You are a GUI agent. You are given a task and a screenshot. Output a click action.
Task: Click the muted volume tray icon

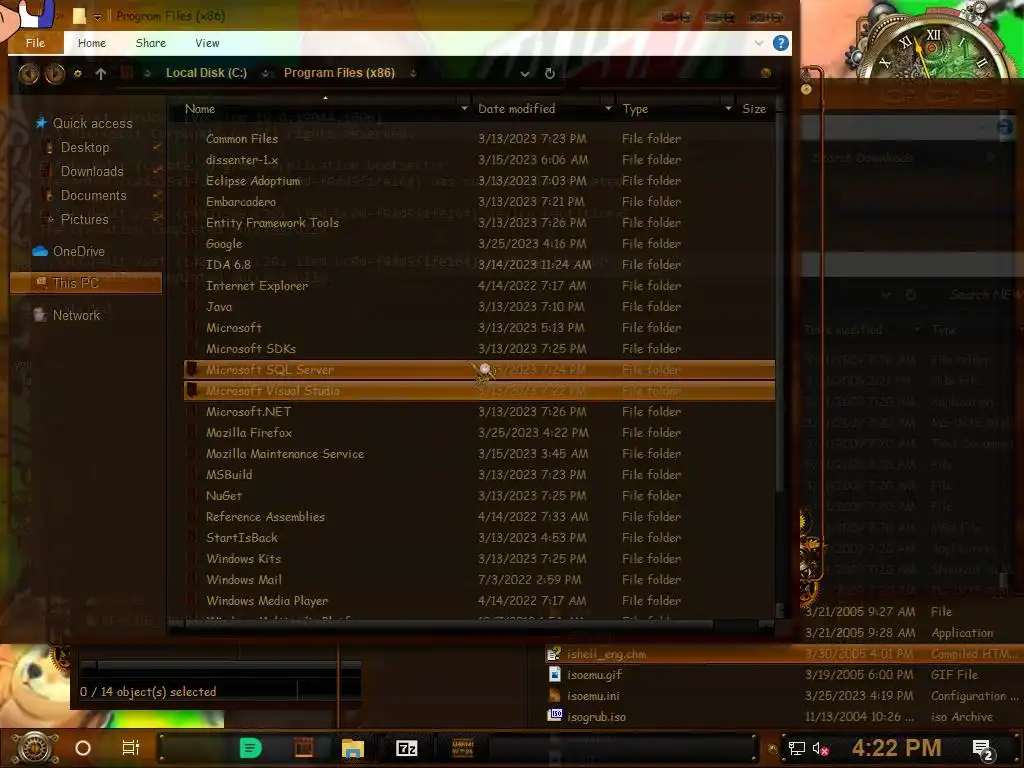820,749
